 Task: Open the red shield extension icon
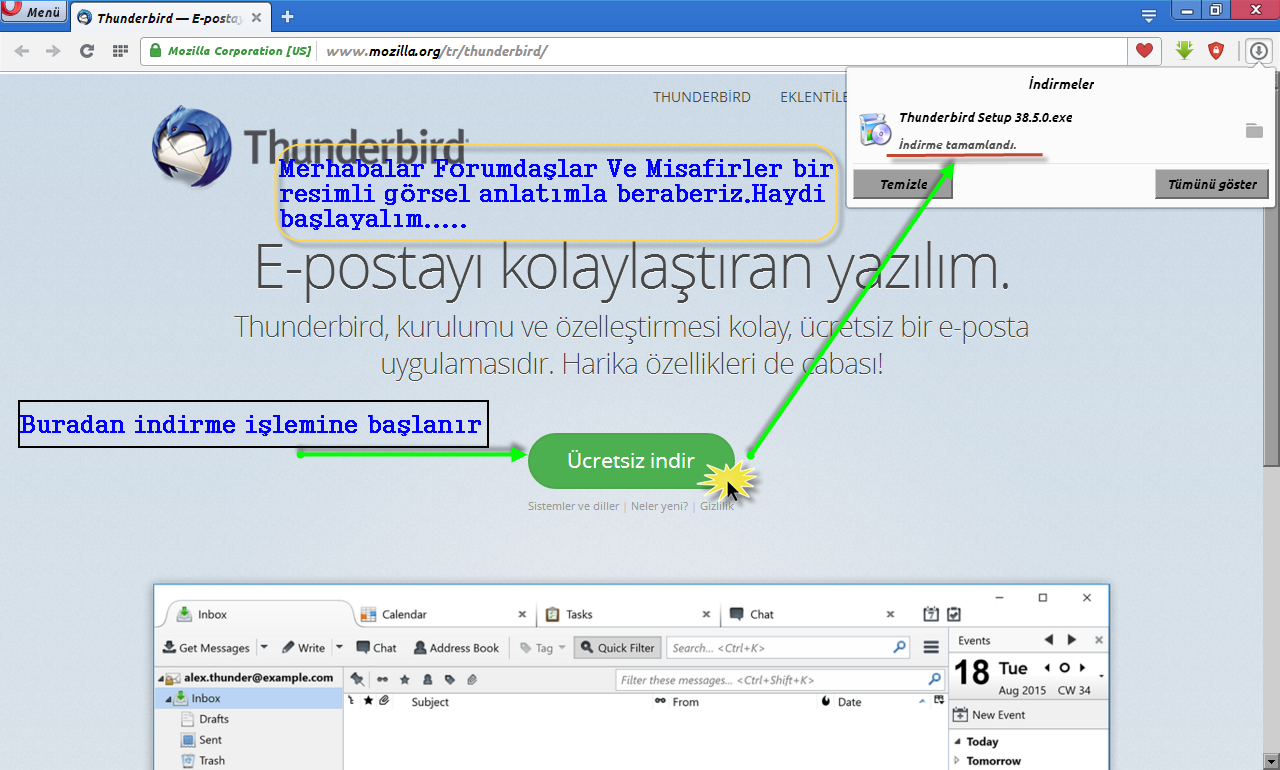1216,50
